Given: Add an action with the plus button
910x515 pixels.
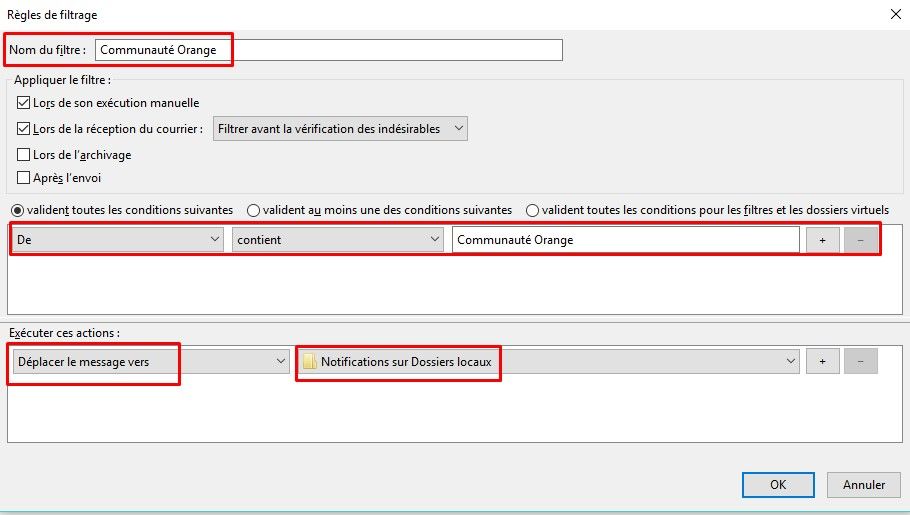Looking at the screenshot, I should 822,362.
